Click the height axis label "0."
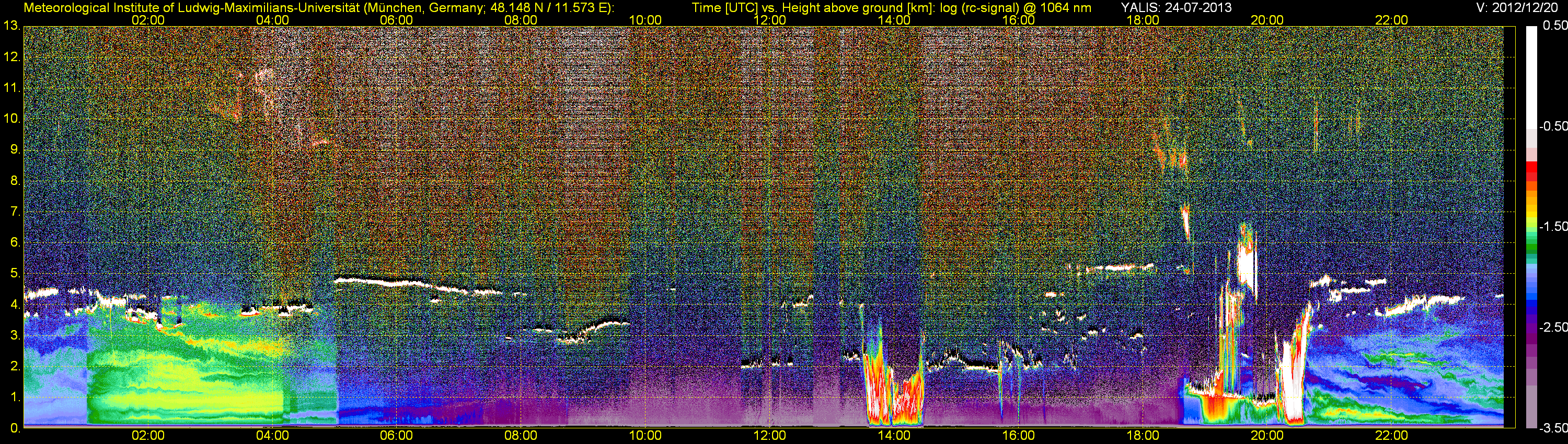The image size is (1568, 444). tap(15, 428)
